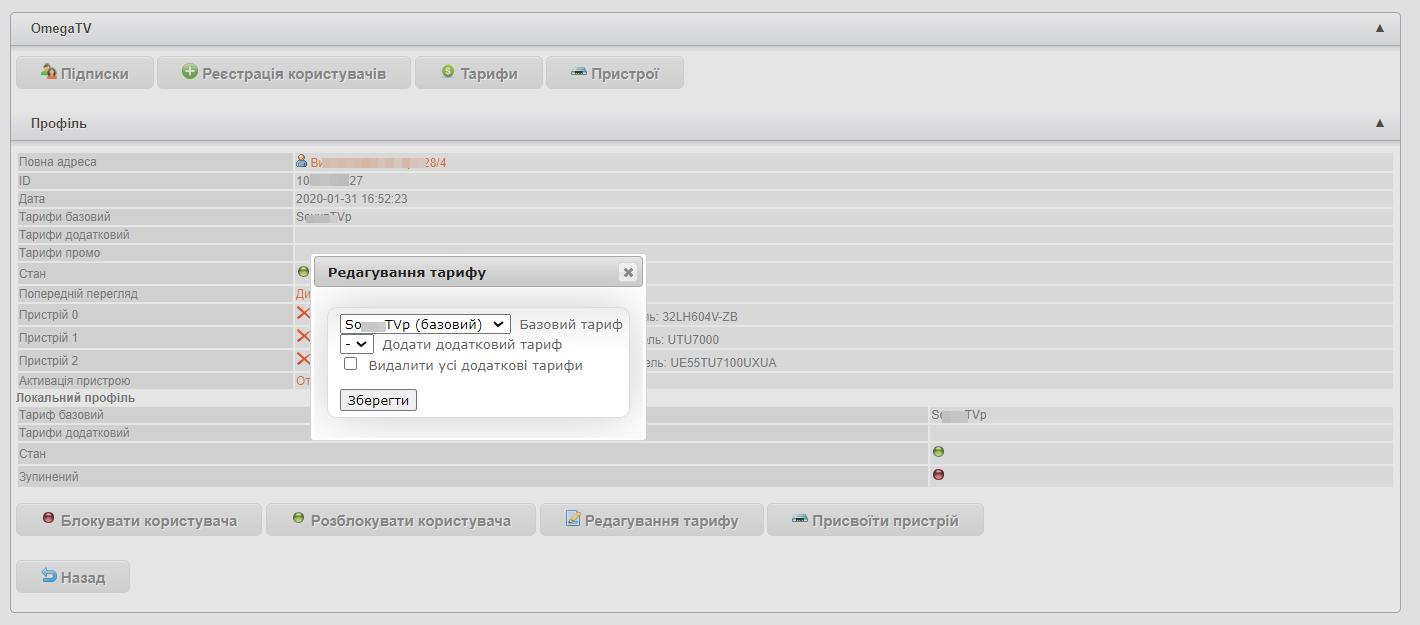Click the Редагування тарифу edit button
Viewport: 1420px width, 625px height.
pyautogui.click(x=652, y=520)
